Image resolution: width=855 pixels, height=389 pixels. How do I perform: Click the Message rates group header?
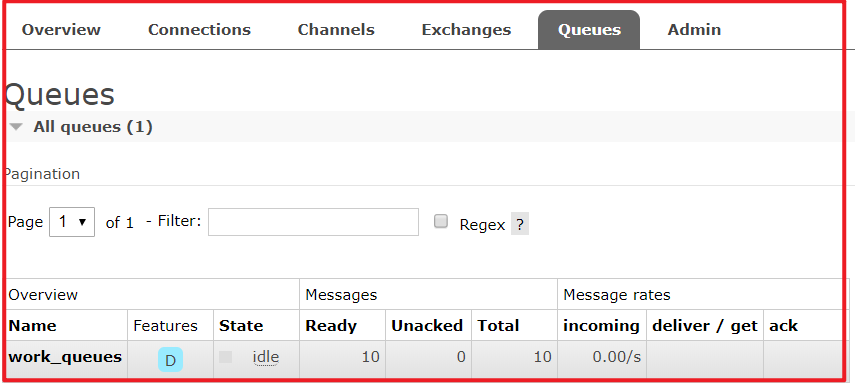pyautogui.click(x=617, y=295)
